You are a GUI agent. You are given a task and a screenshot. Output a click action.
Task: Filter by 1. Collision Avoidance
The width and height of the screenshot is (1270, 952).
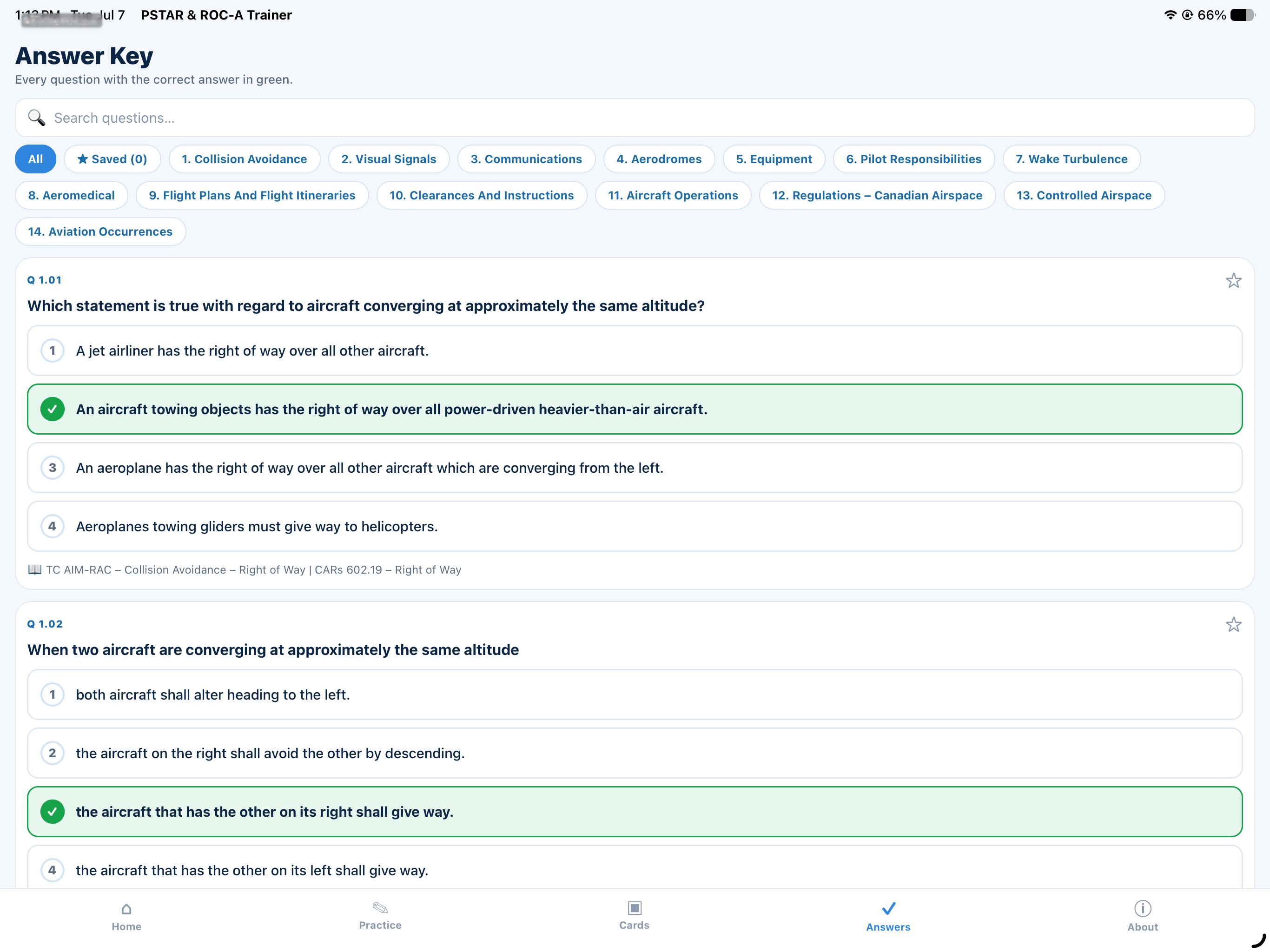pyautogui.click(x=245, y=159)
